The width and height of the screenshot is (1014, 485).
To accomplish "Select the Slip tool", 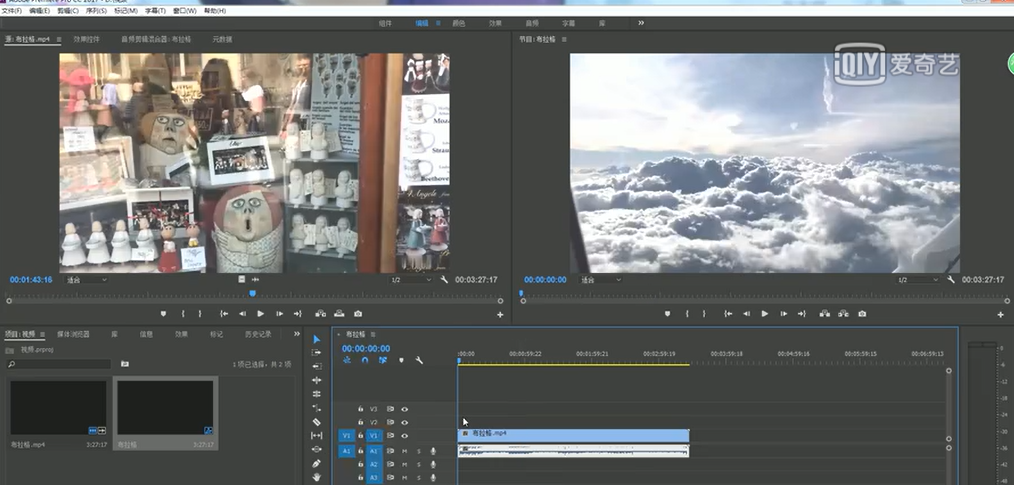I will pyautogui.click(x=316, y=435).
